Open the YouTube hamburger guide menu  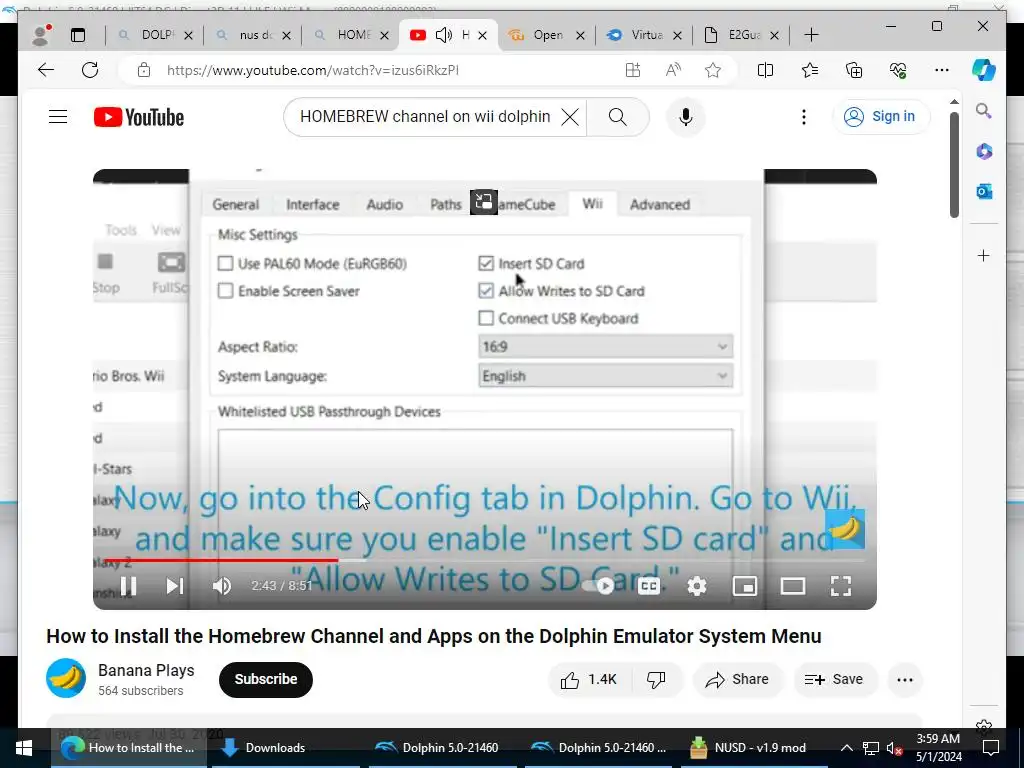58,117
